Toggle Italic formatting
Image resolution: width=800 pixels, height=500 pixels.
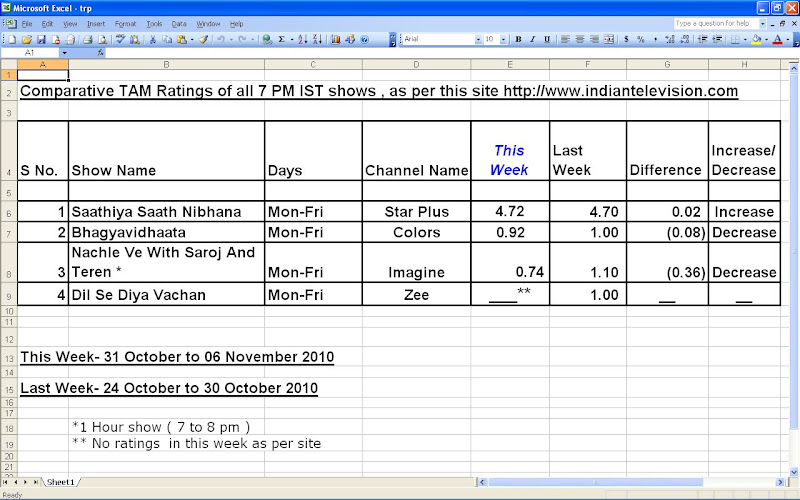[x=532, y=39]
